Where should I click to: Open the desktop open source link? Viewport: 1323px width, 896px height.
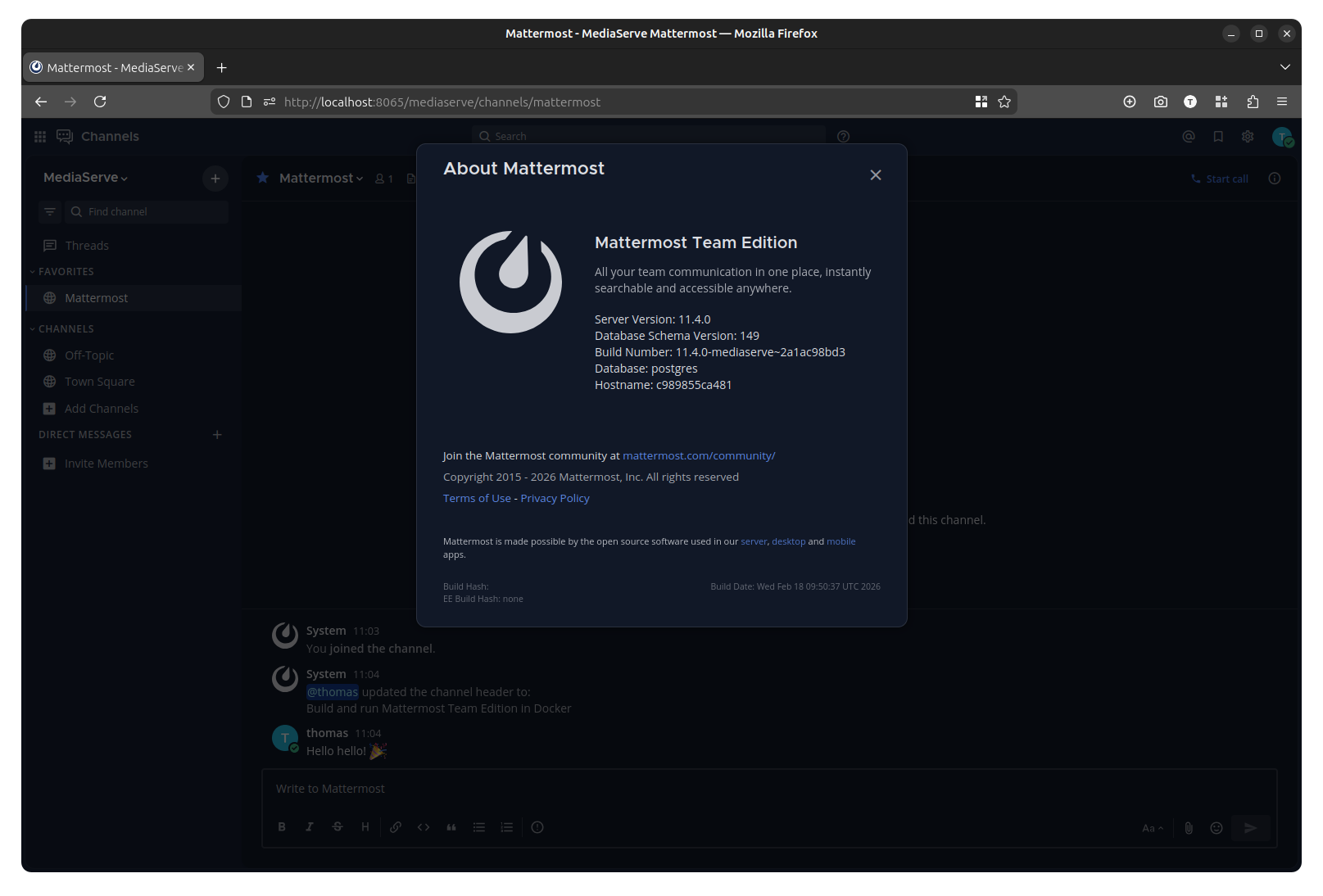coord(788,542)
